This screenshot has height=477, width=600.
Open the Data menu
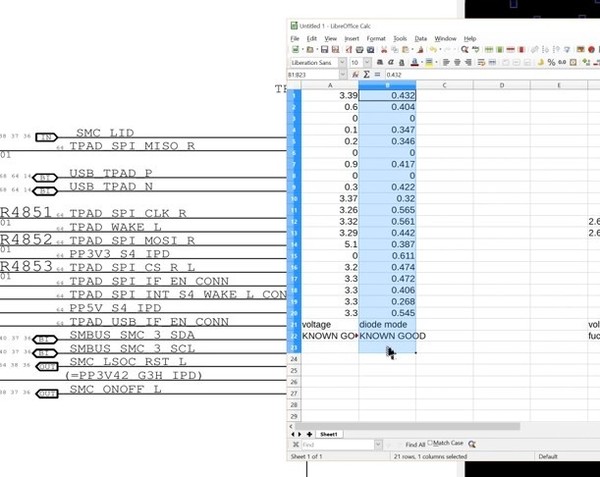tap(421, 38)
